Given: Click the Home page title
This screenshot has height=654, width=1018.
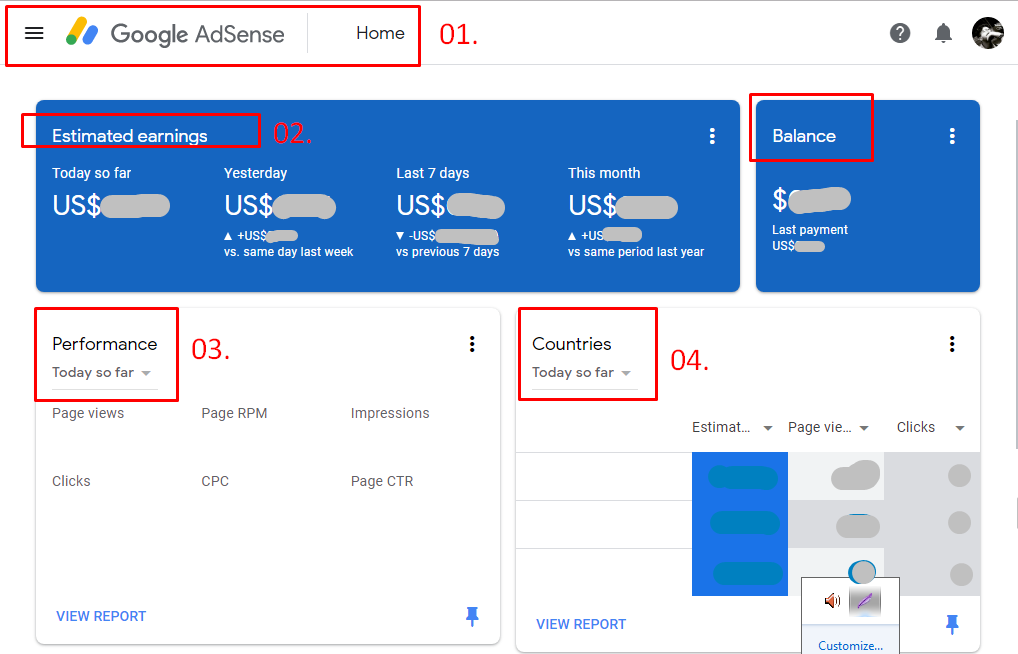Looking at the screenshot, I should [380, 33].
